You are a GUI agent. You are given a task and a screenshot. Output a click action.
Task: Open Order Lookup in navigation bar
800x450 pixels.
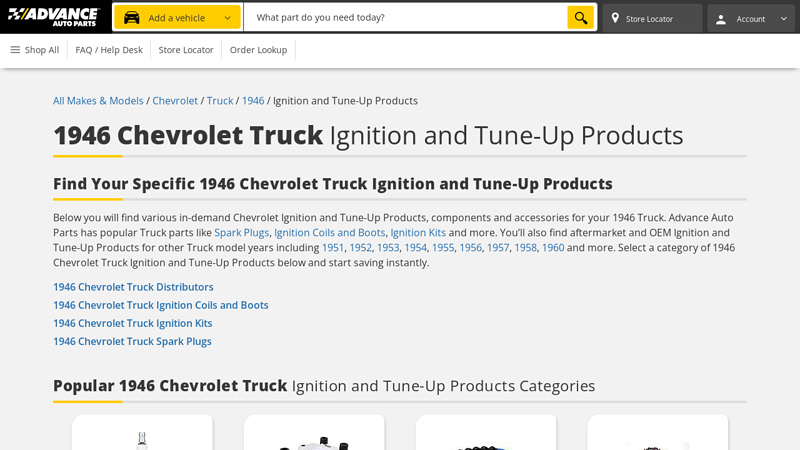click(x=258, y=50)
